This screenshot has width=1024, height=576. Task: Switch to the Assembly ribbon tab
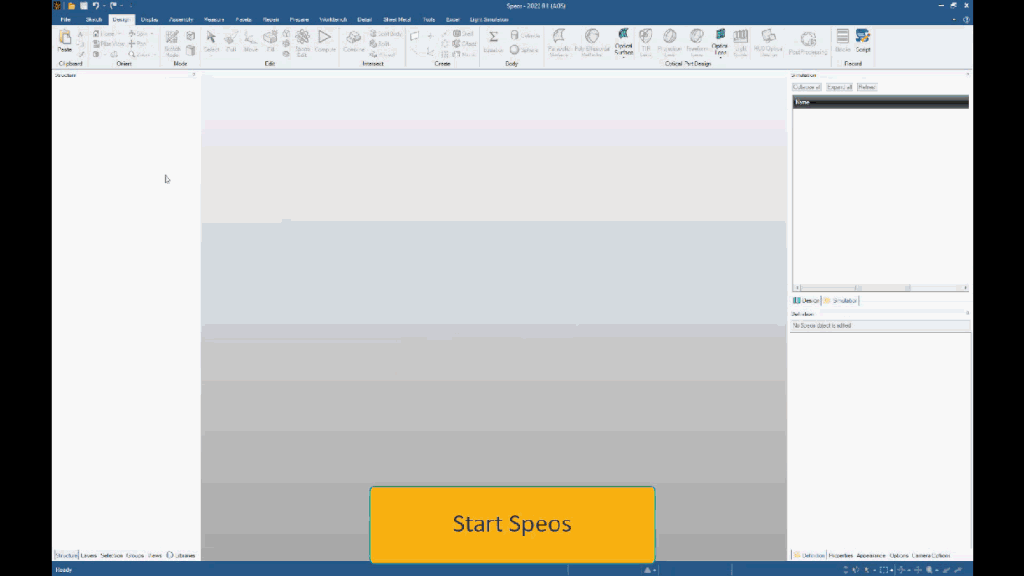(181, 20)
